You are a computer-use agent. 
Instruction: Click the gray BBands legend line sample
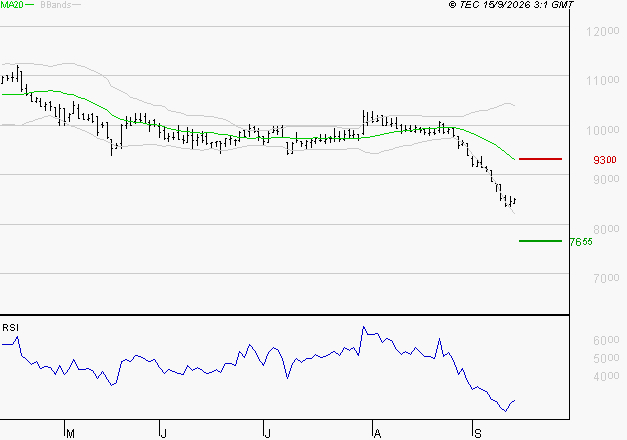point(76,5)
